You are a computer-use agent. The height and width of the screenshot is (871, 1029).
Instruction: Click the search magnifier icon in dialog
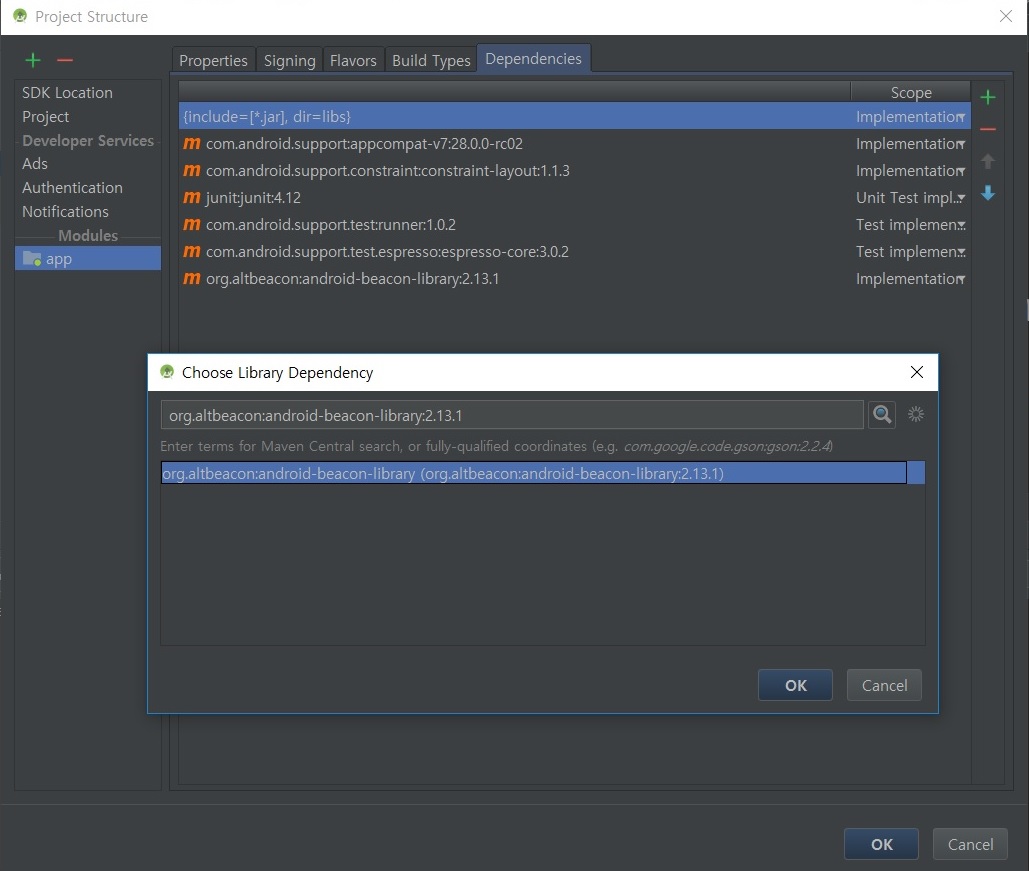[x=881, y=415]
